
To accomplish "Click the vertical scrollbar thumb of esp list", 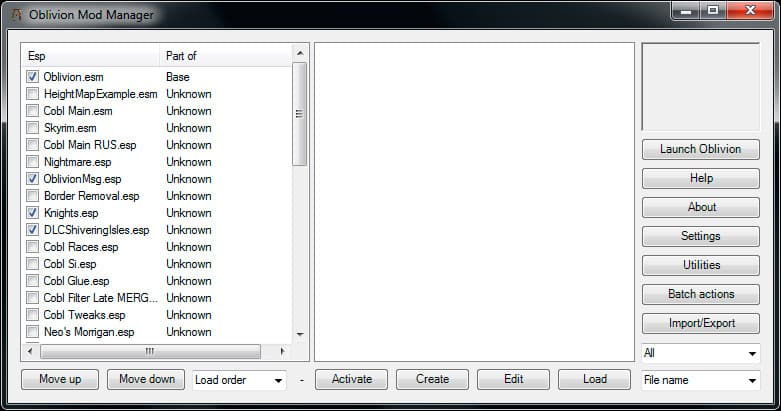I will [x=300, y=114].
